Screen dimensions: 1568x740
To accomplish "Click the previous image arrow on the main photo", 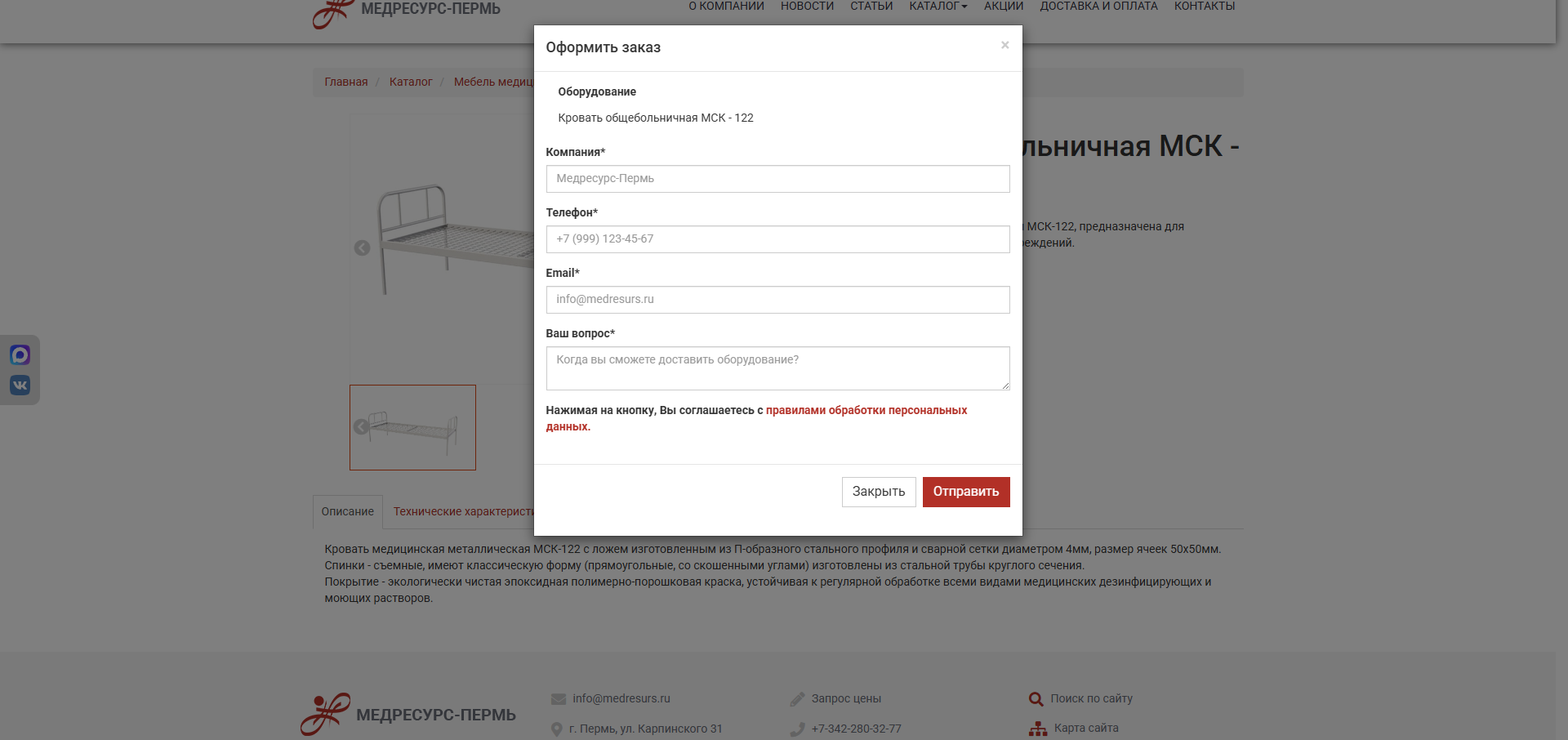I will point(362,247).
